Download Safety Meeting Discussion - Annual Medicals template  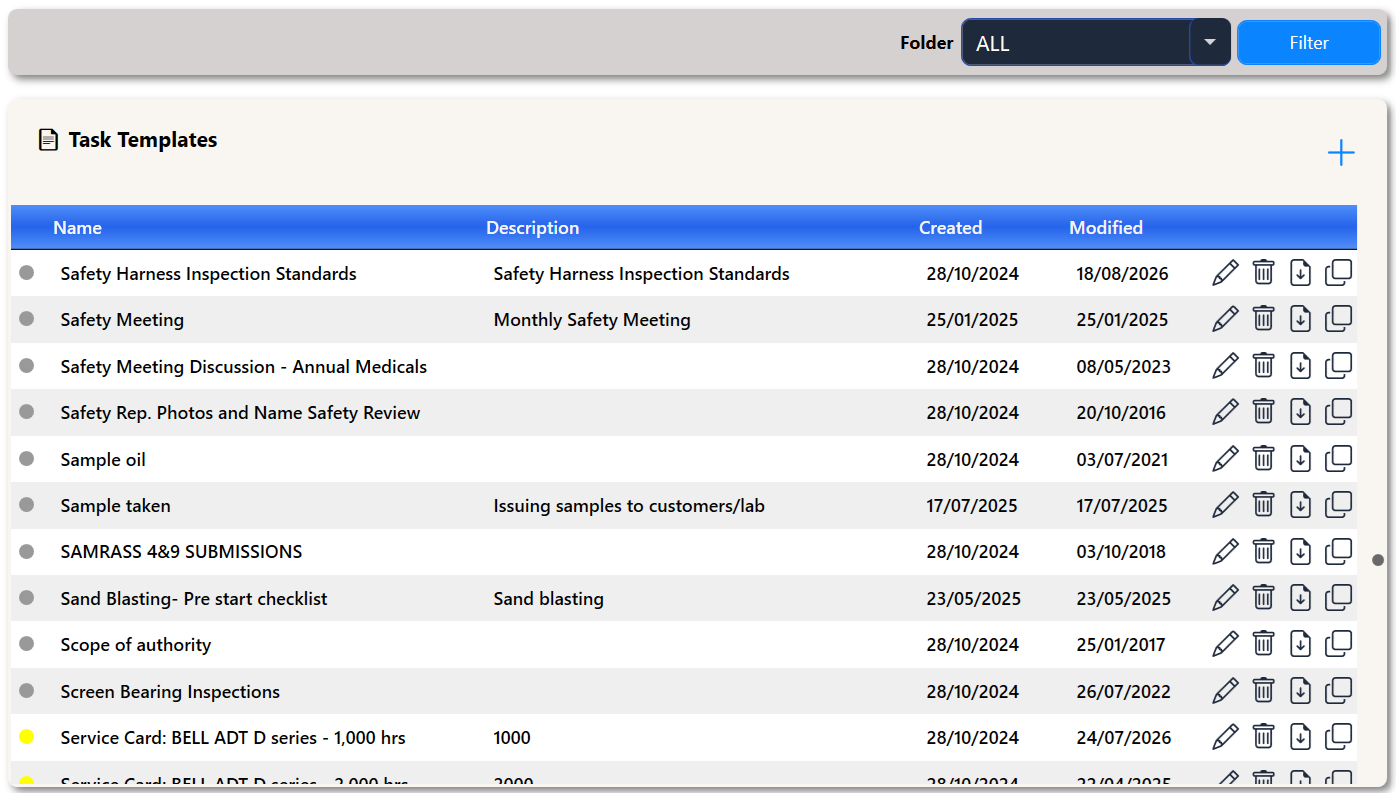coord(1300,366)
